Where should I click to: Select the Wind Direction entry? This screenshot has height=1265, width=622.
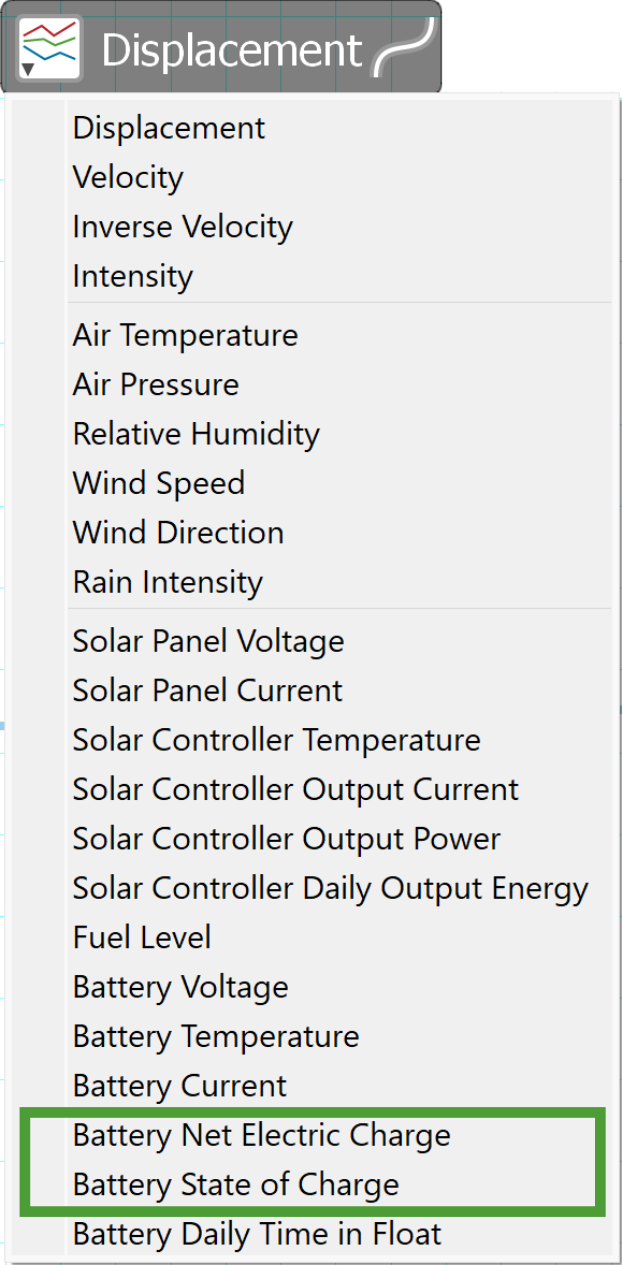(x=340, y=531)
